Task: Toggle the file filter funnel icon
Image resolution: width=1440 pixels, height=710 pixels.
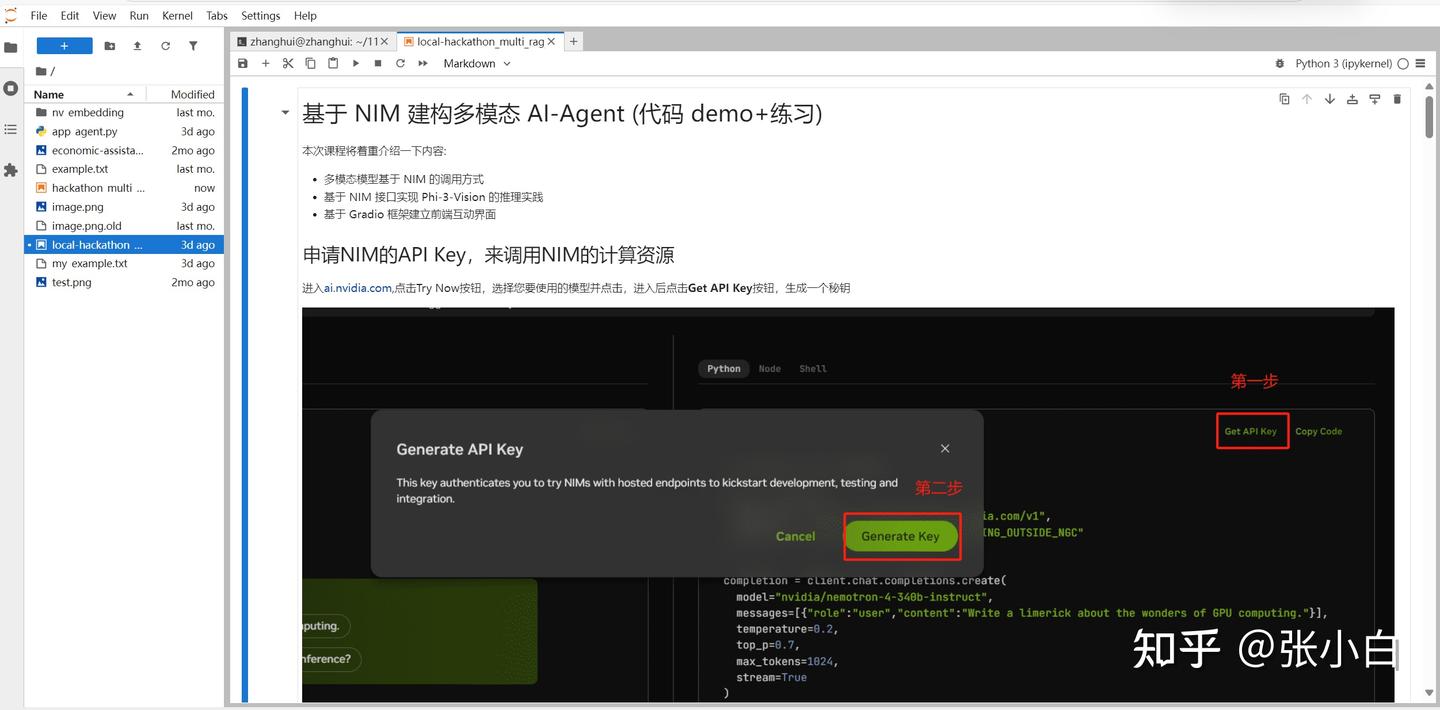Action: pos(193,46)
